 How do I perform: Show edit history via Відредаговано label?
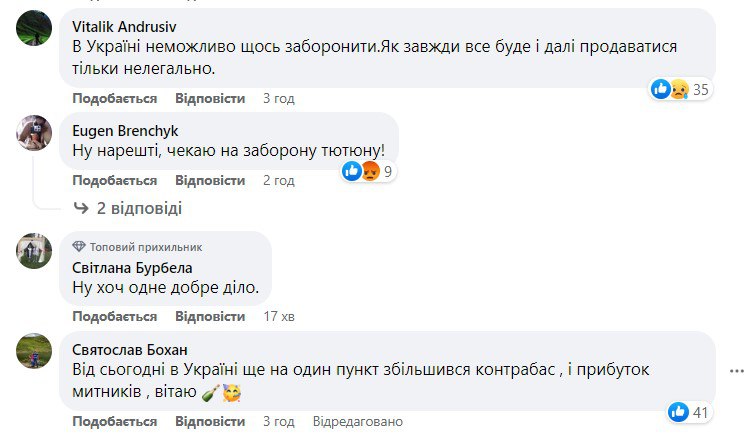tap(358, 419)
